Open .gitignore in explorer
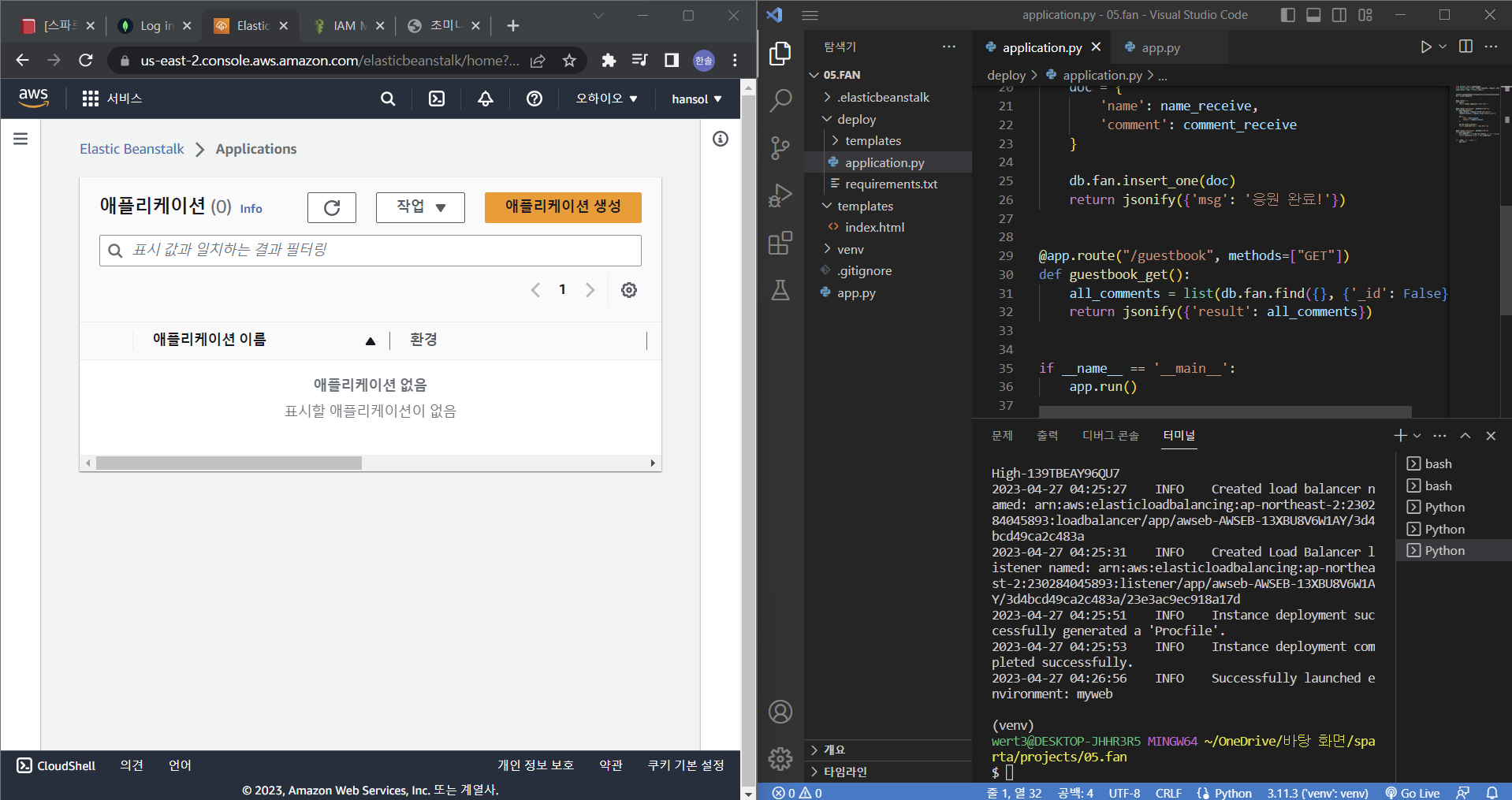 coord(864,270)
